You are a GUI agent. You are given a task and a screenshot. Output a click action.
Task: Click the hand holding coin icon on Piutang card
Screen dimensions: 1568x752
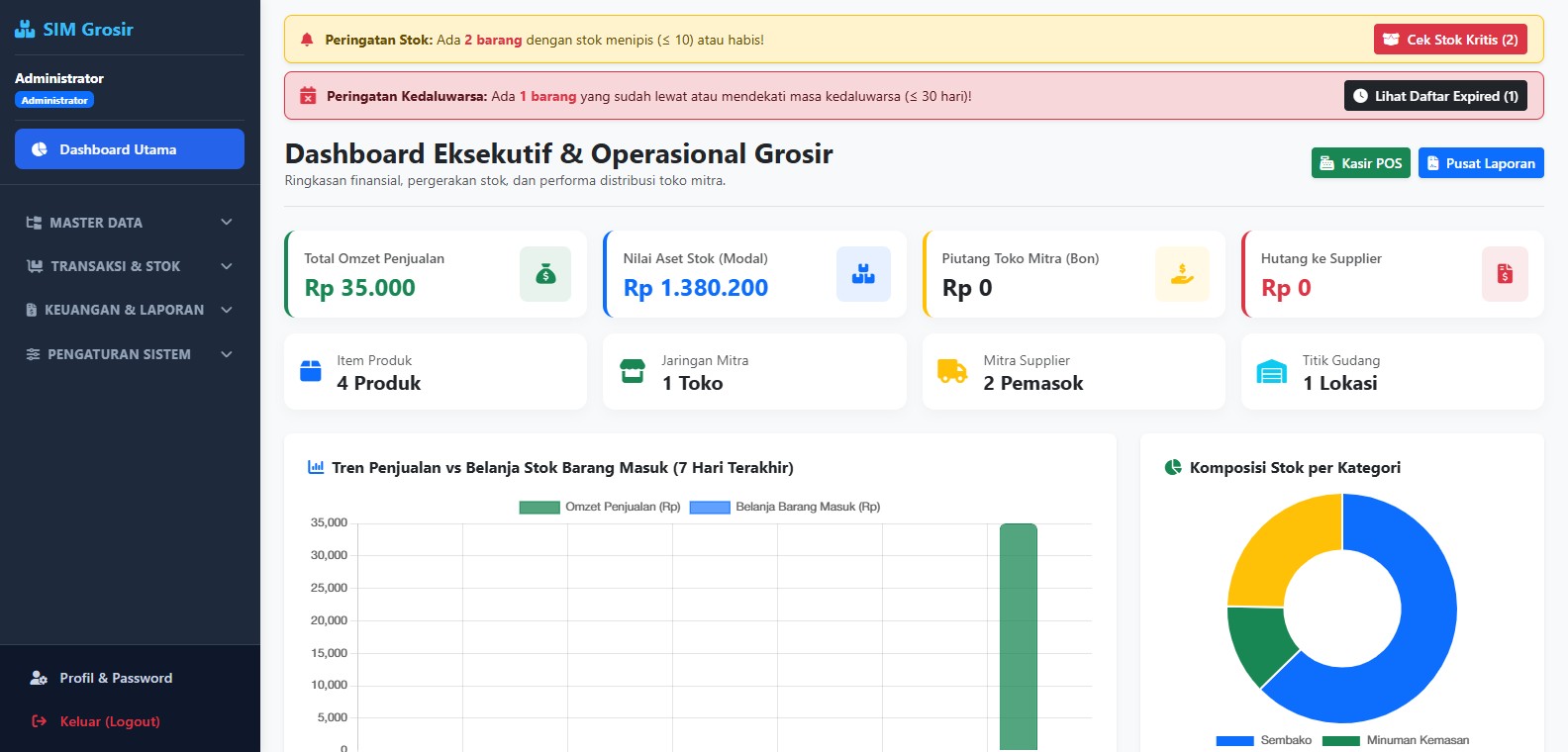pyautogui.click(x=1182, y=274)
